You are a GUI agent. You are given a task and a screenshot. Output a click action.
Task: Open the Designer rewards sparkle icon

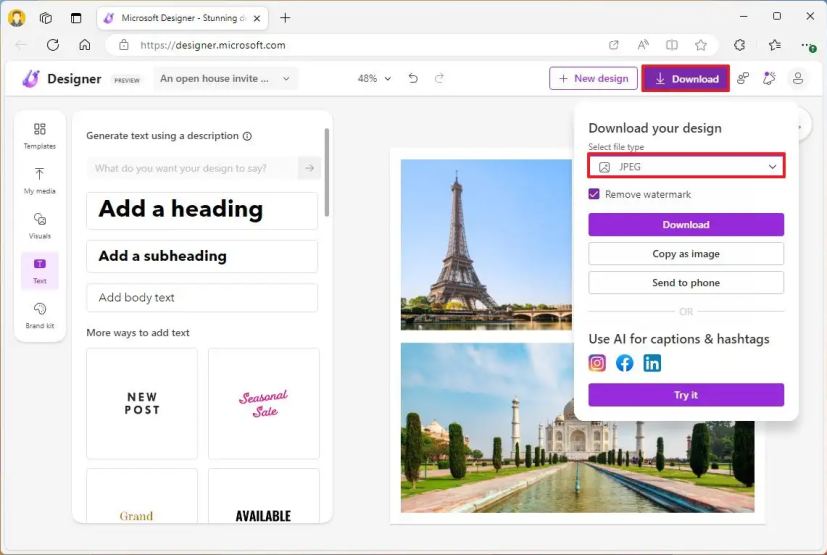tap(769, 79)
